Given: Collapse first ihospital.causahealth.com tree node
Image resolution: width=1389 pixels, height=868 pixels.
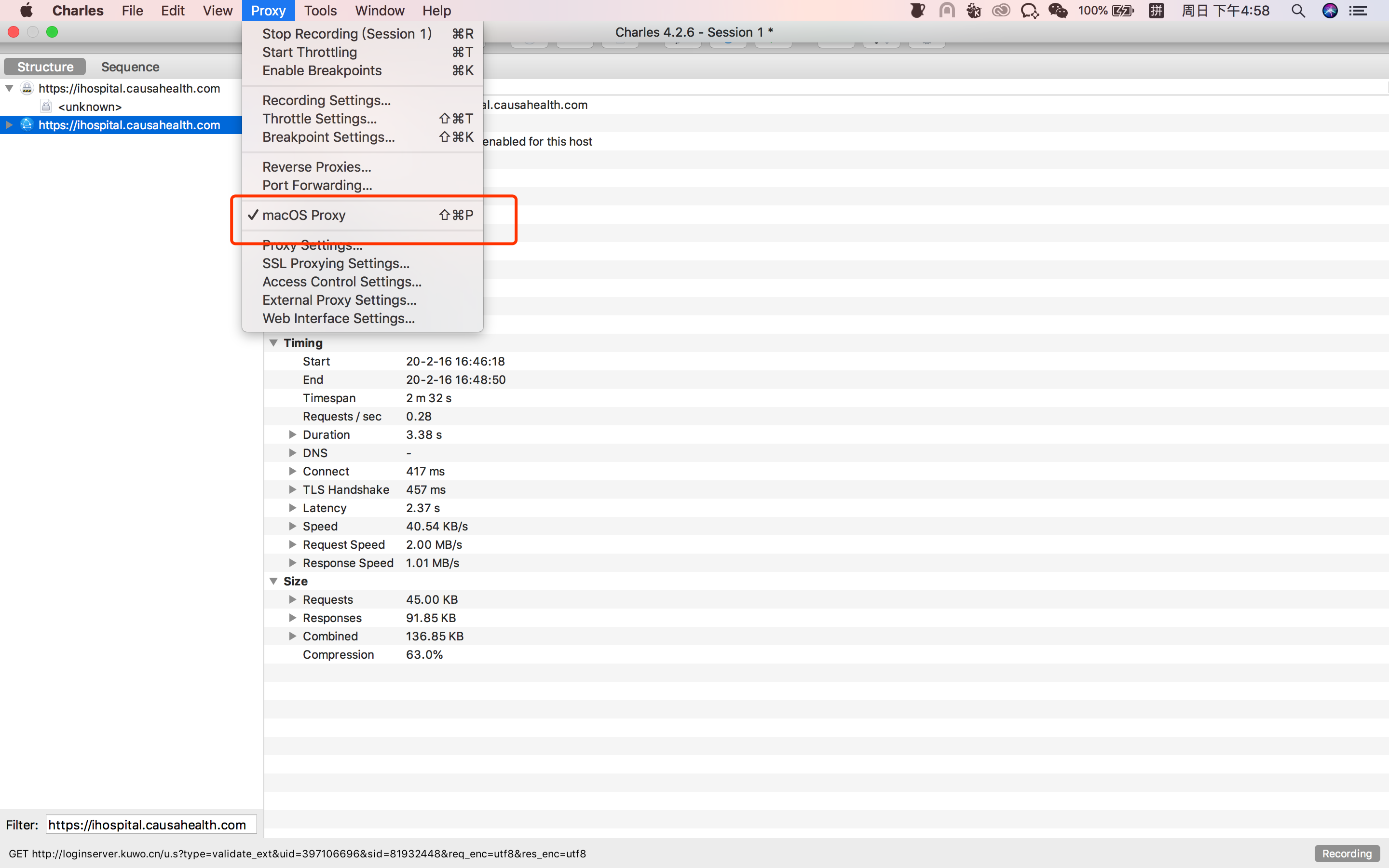Looking at the screenshot, I should (x=9, y=88).
